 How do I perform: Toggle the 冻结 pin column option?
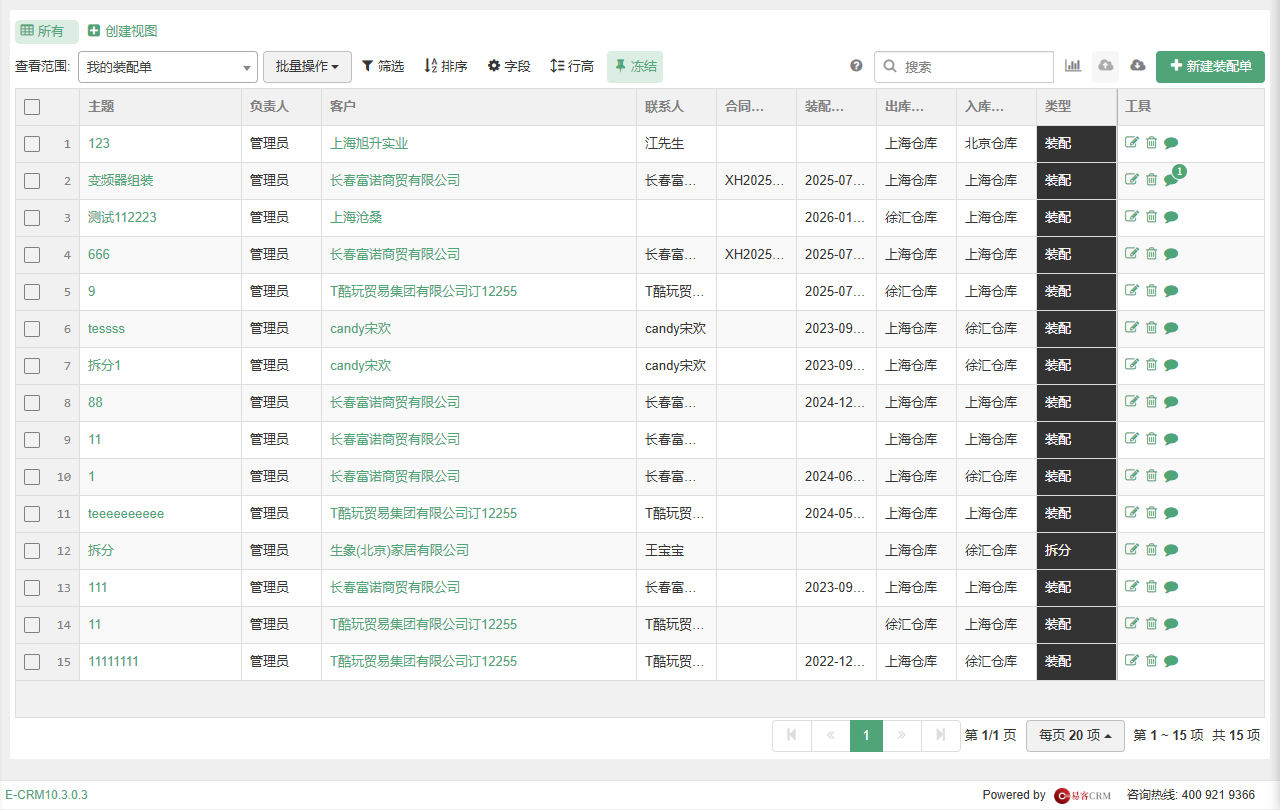coord(635,66)
